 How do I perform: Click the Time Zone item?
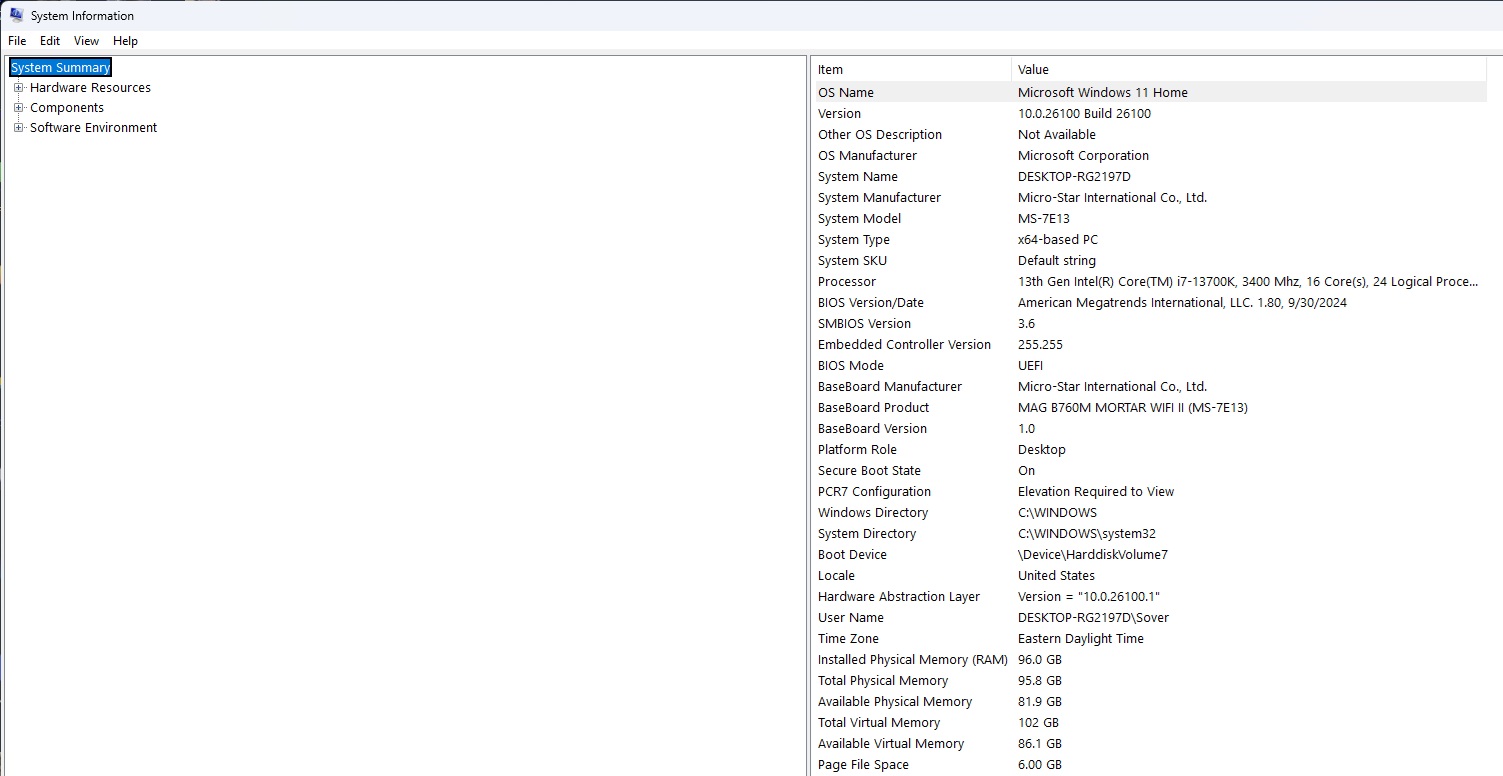click(x=848, y=638)
